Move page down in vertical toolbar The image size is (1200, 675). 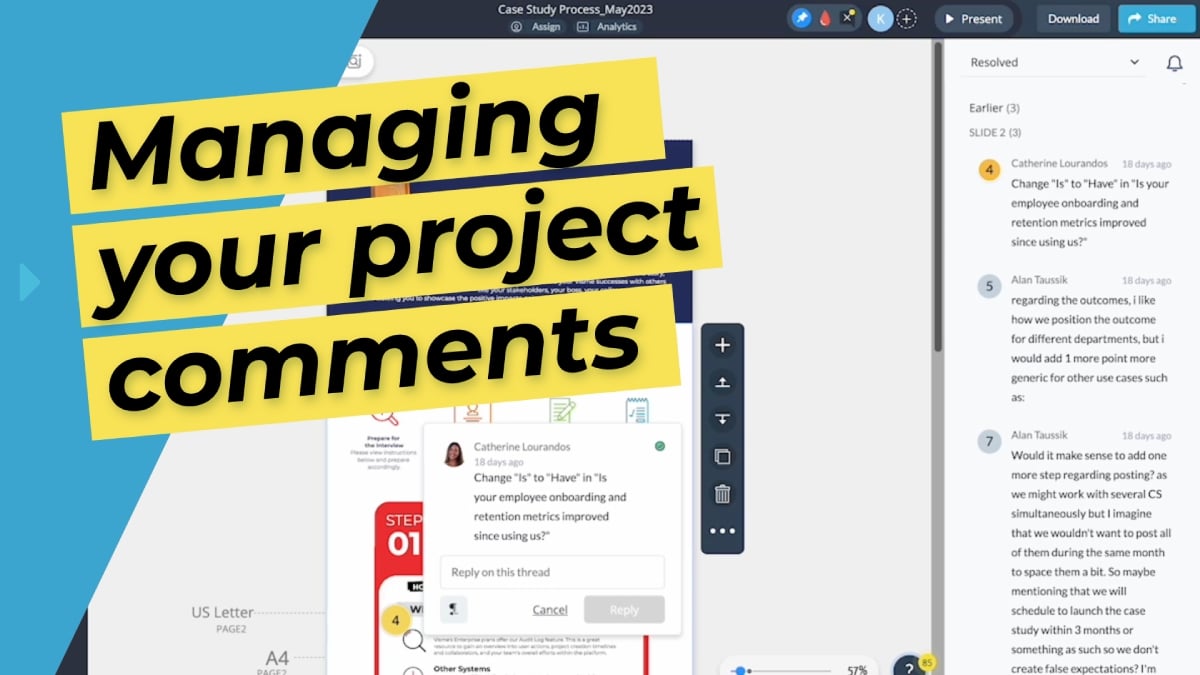click(723, 419)
